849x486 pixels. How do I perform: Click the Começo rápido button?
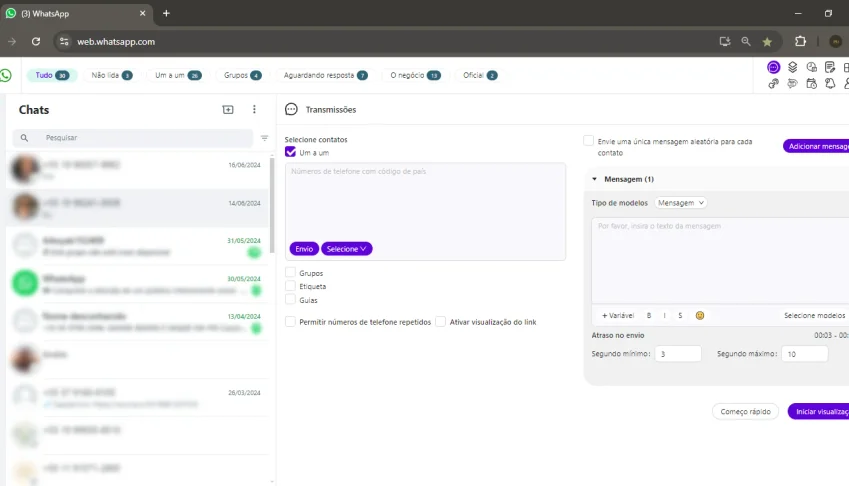click(745, 411)
